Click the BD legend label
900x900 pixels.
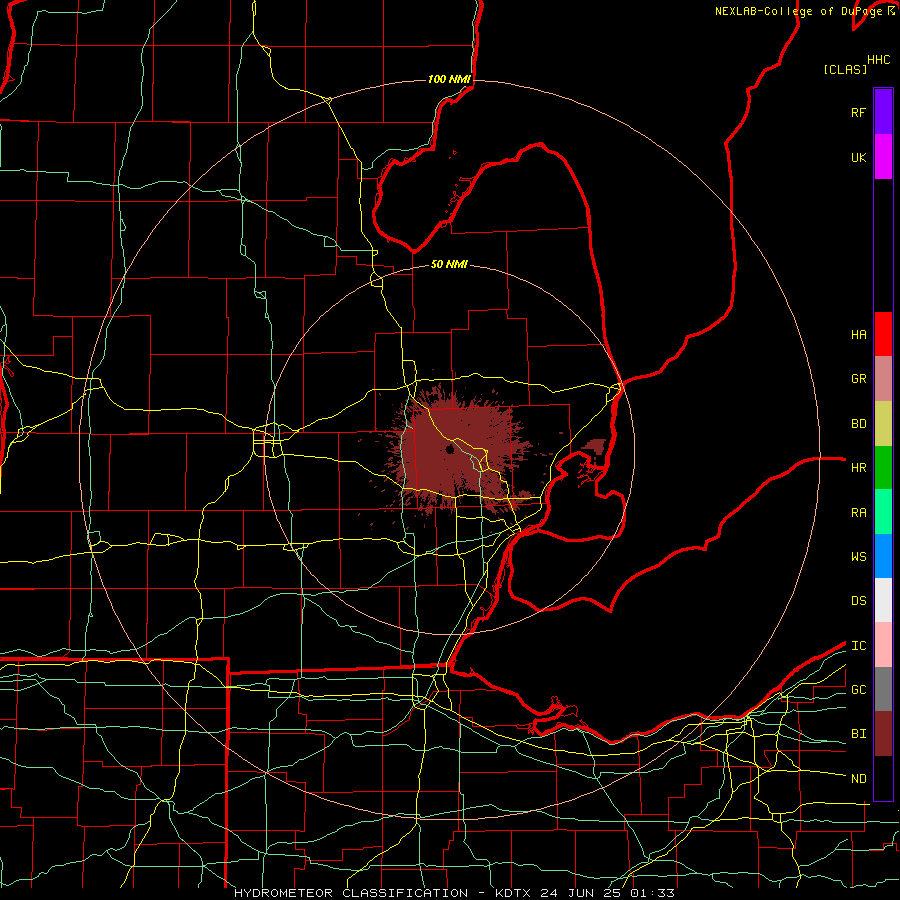click(x=858, y=424)
